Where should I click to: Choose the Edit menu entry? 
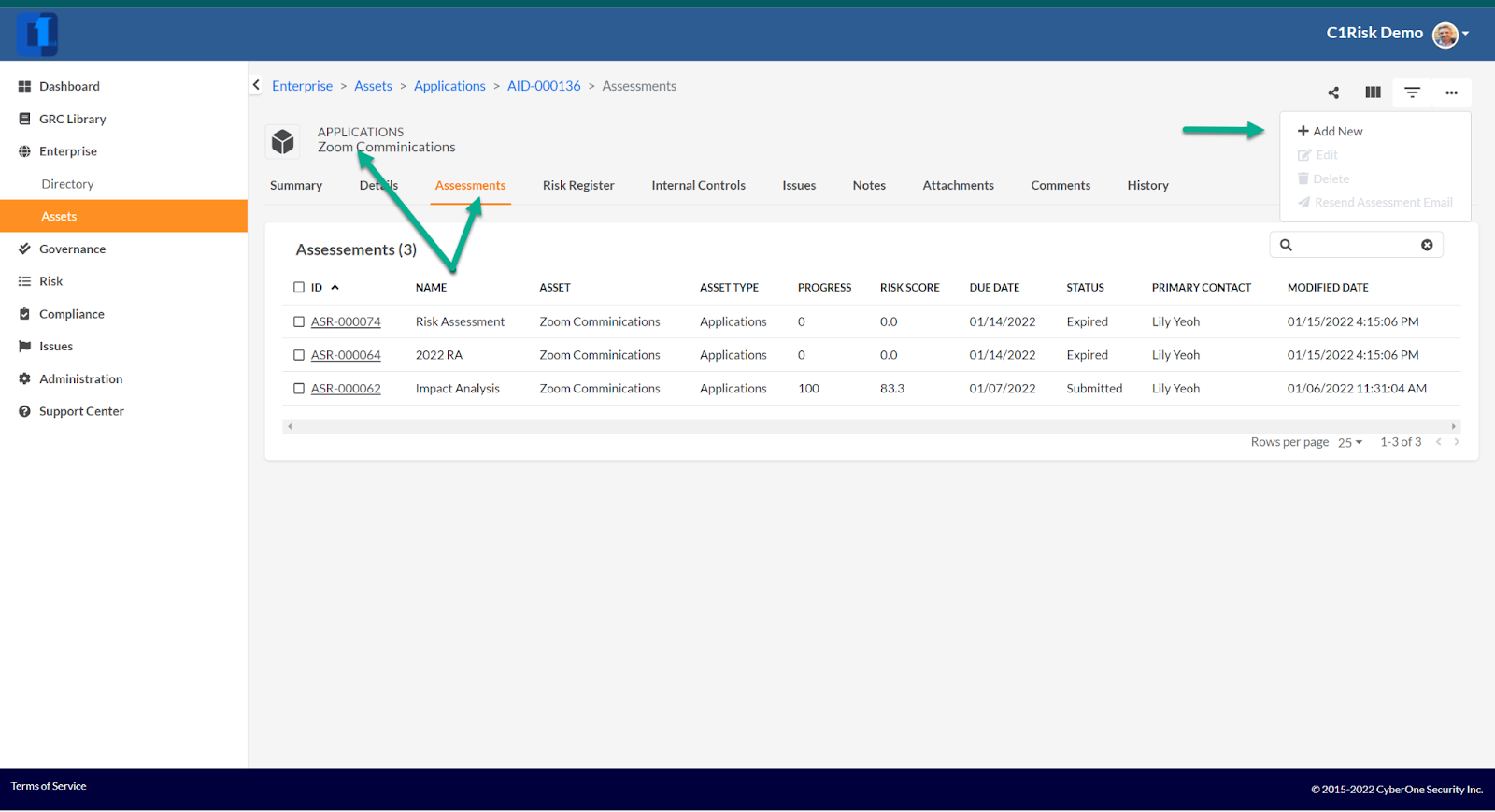click(1317, 155)
